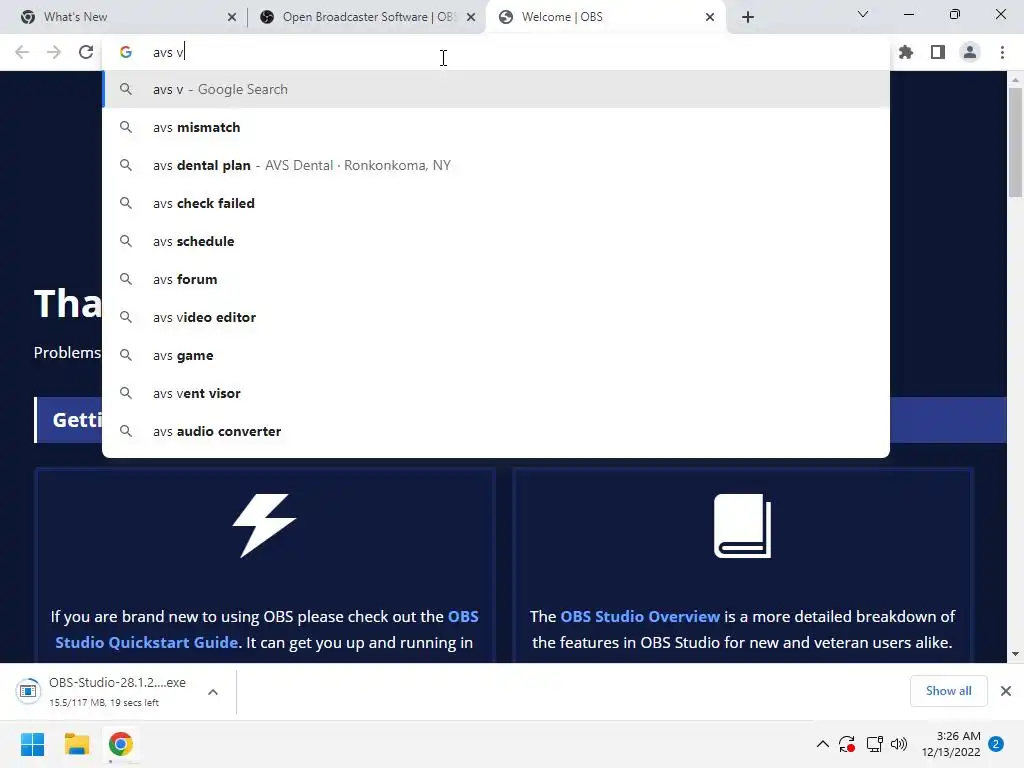Click the scrollbar up arrow
The image size is (1024, 768).
[x=1015, y=80]
